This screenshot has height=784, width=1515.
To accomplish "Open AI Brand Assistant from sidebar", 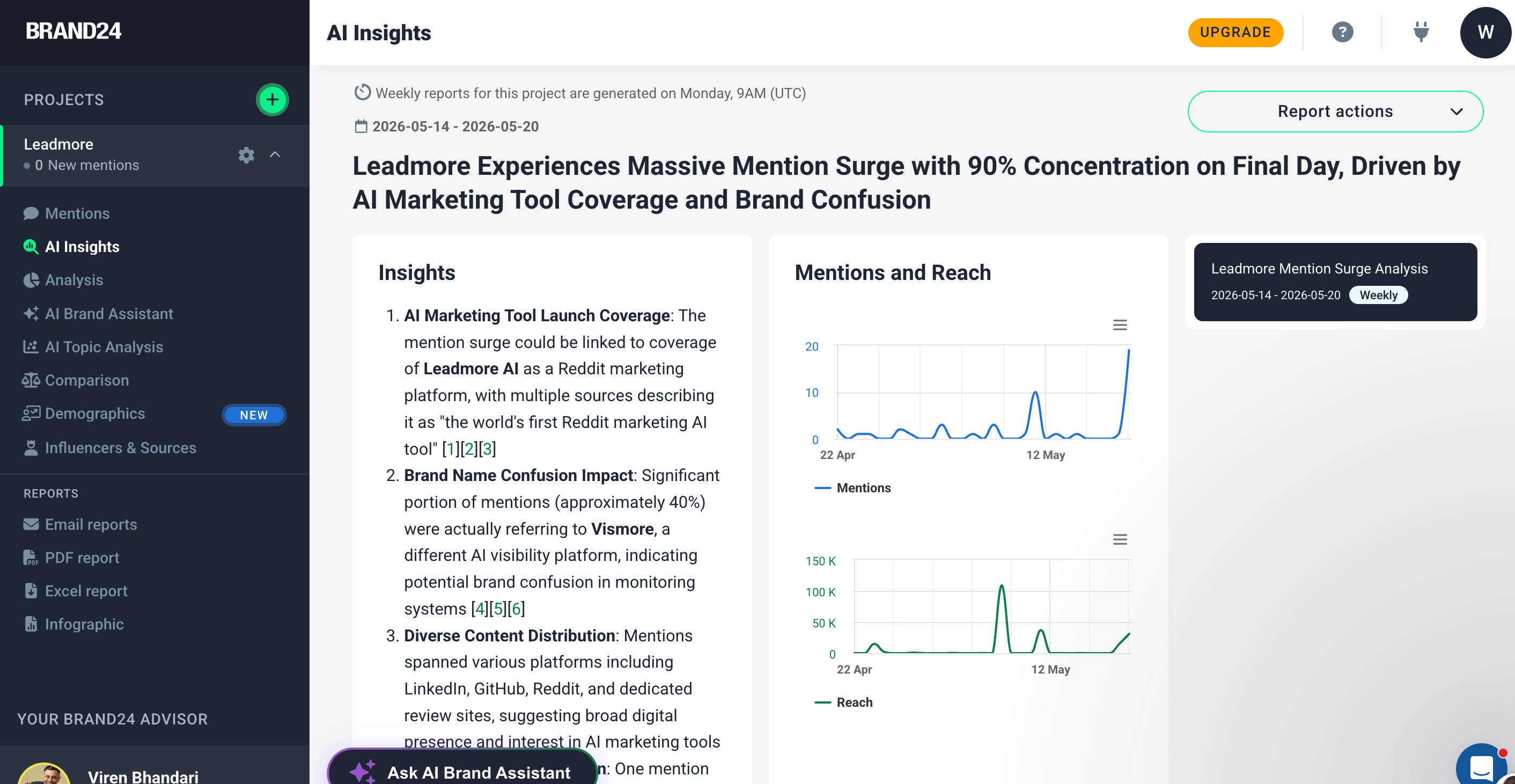I will (109, 314).
